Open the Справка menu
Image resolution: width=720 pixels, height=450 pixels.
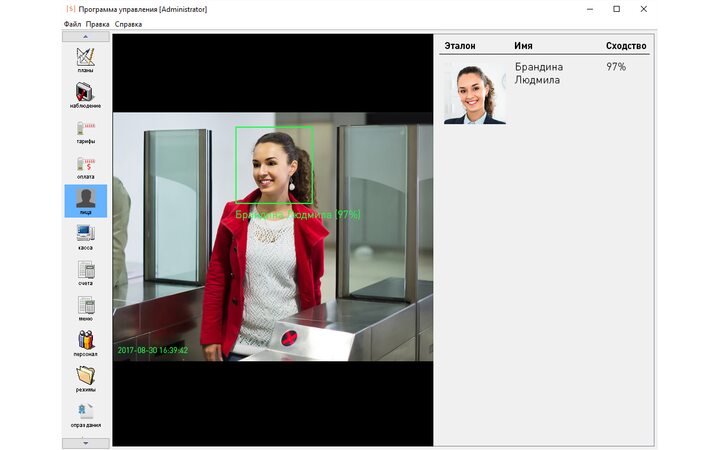pyautogui.click(x=128, y=23)
